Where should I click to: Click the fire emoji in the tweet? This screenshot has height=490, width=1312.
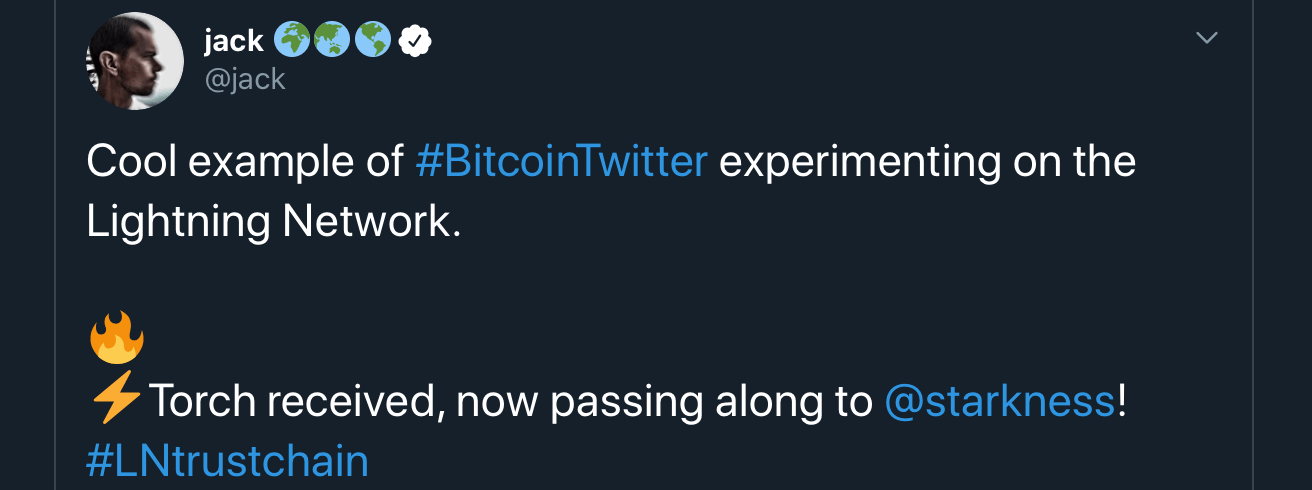pyautogui.click(x=117, y=338)
